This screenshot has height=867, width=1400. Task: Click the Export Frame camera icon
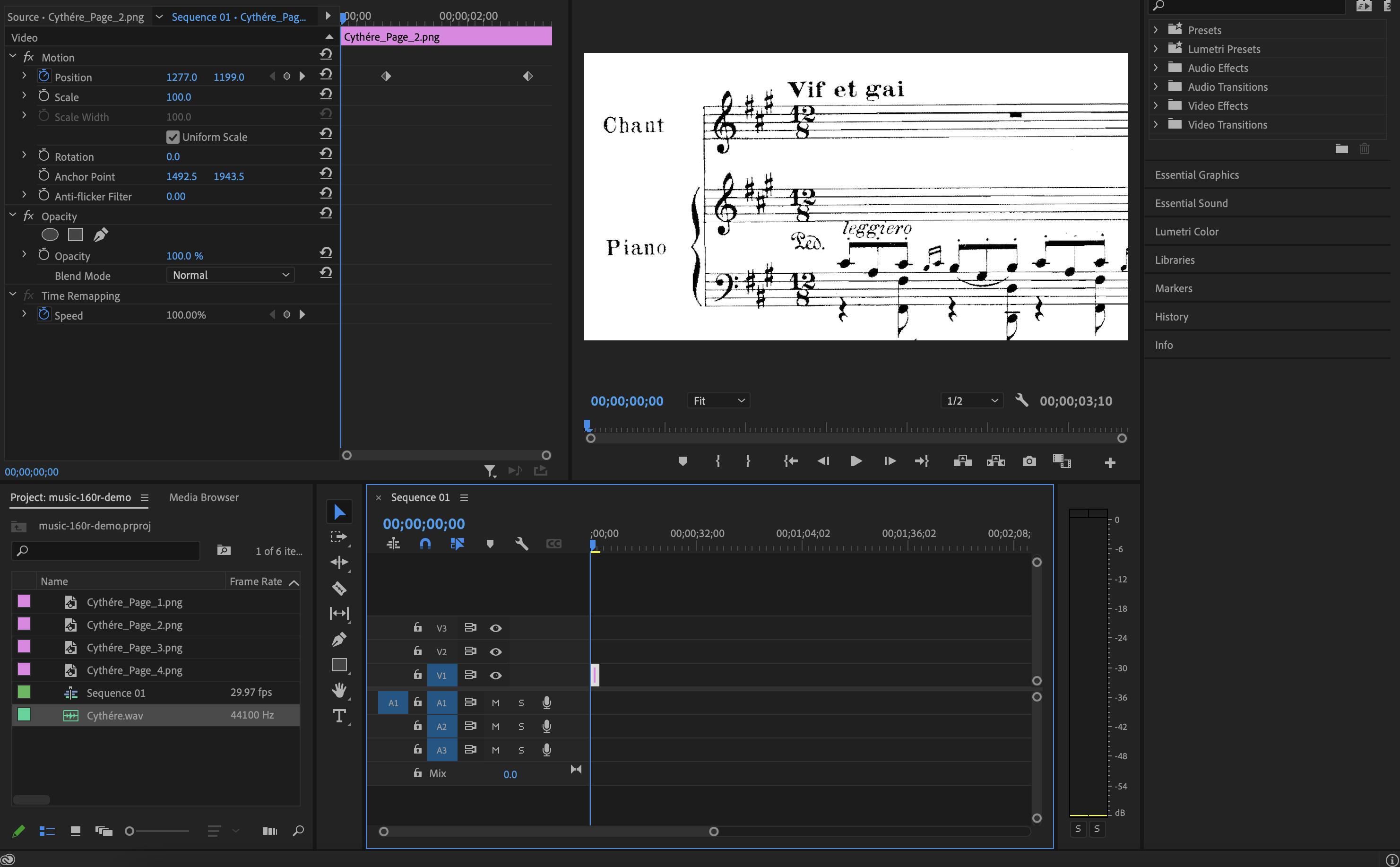tap(1029, 461)
